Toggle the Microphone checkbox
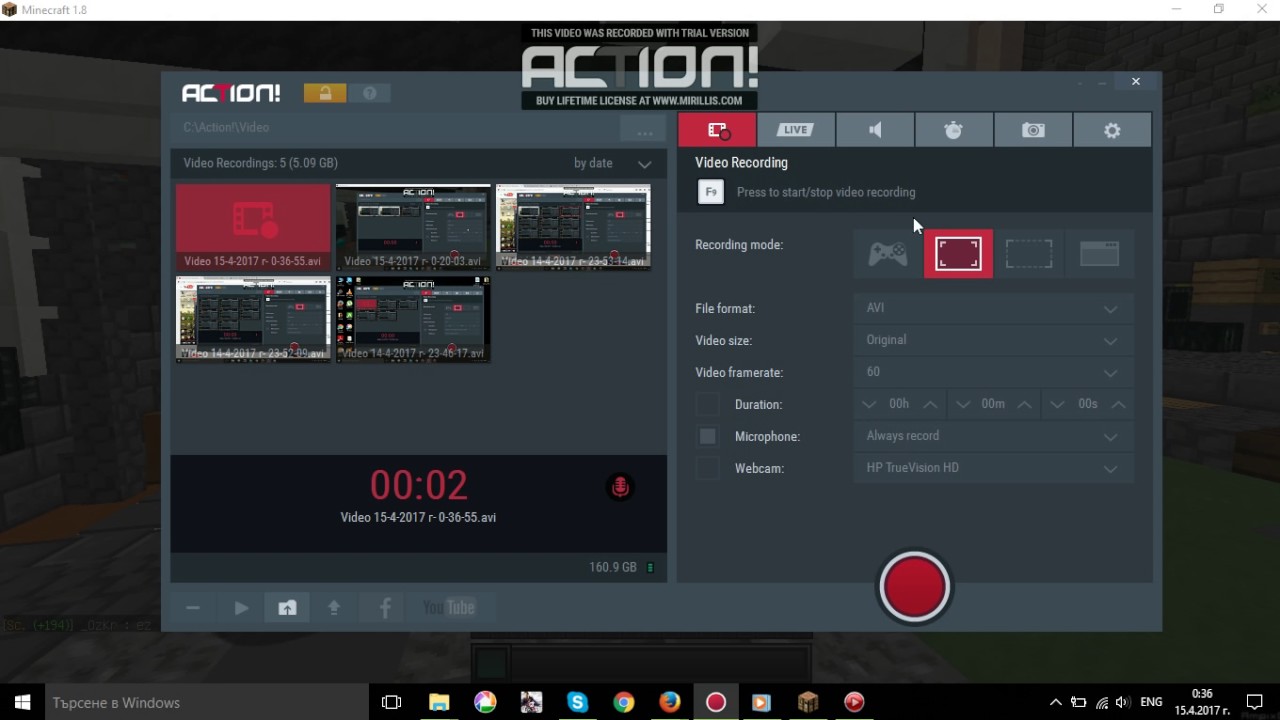The width and height of the screenshot is (1280, 720). click(707, 436)
